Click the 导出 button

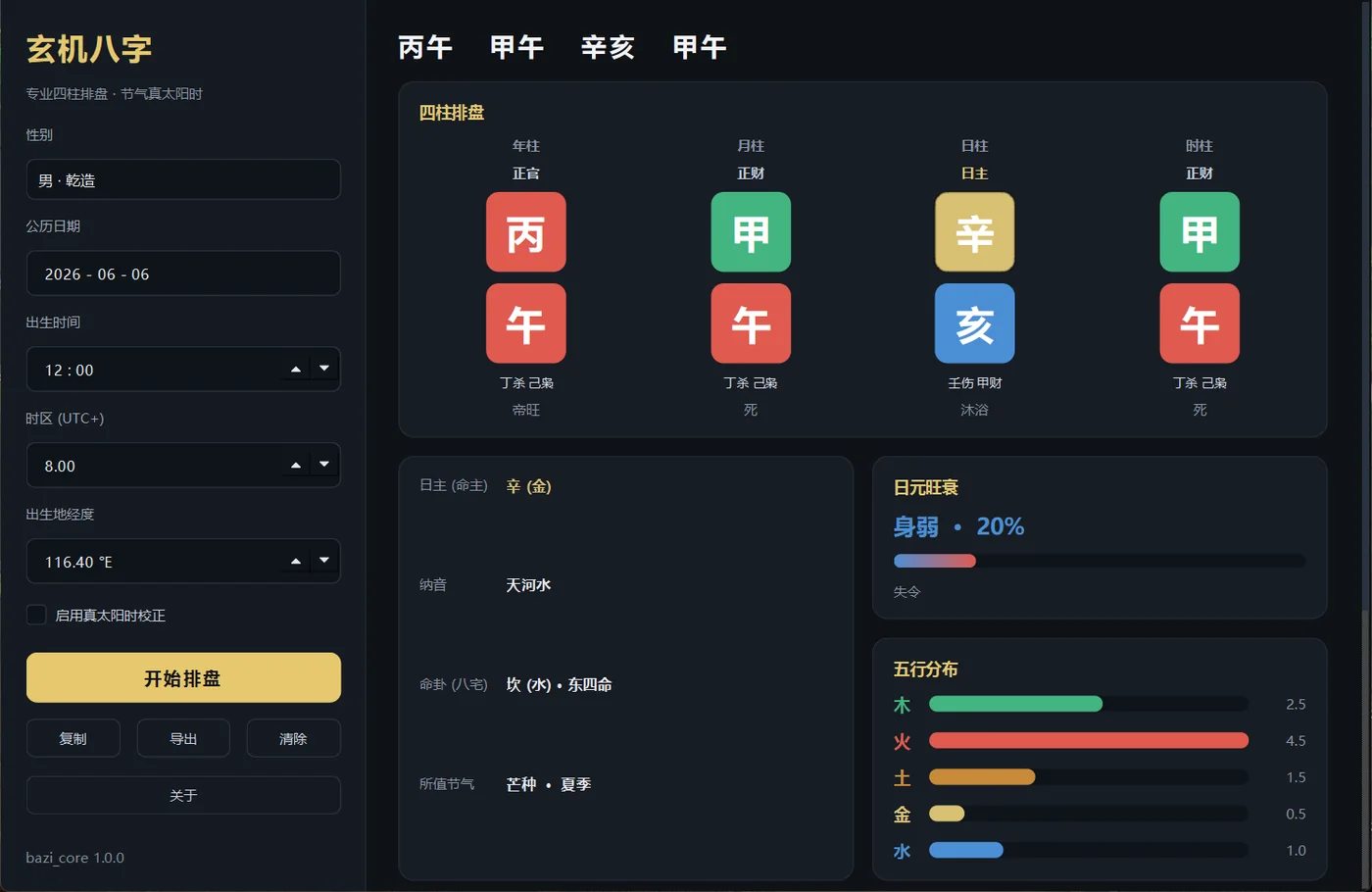(x=183, y=738)
